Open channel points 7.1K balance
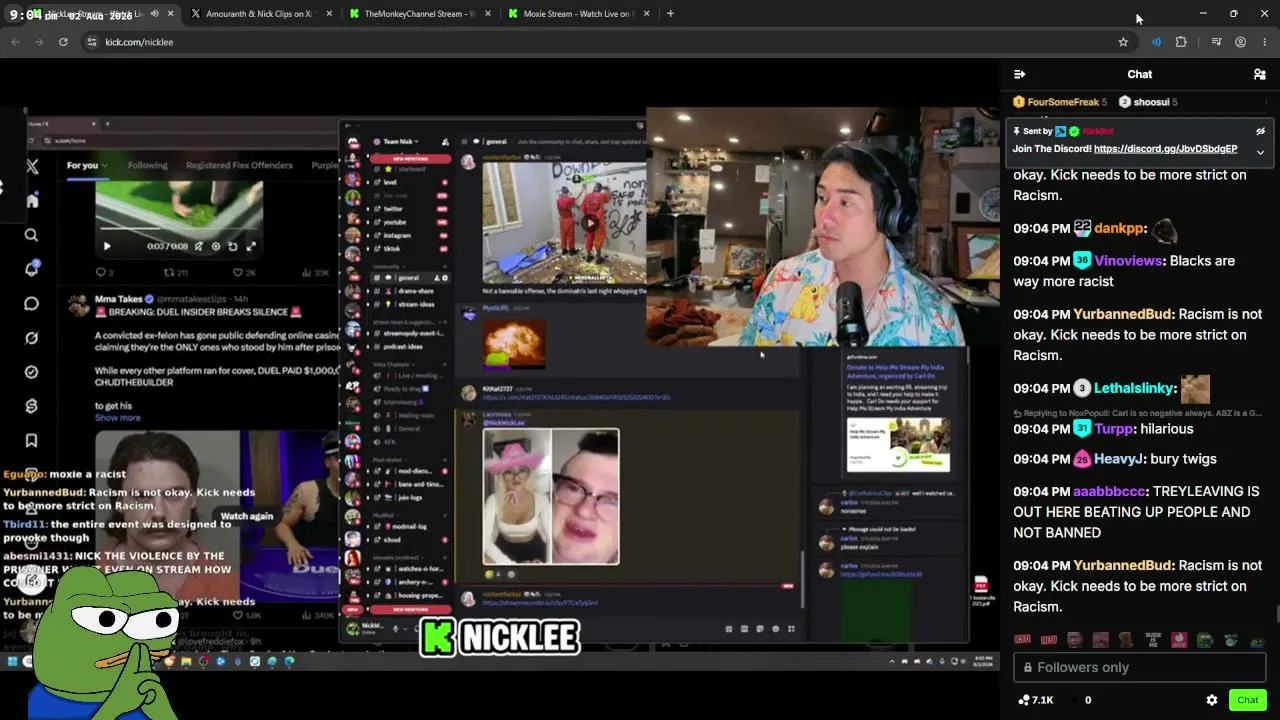The image size is (1280, 720). [x=1036, y=700]
